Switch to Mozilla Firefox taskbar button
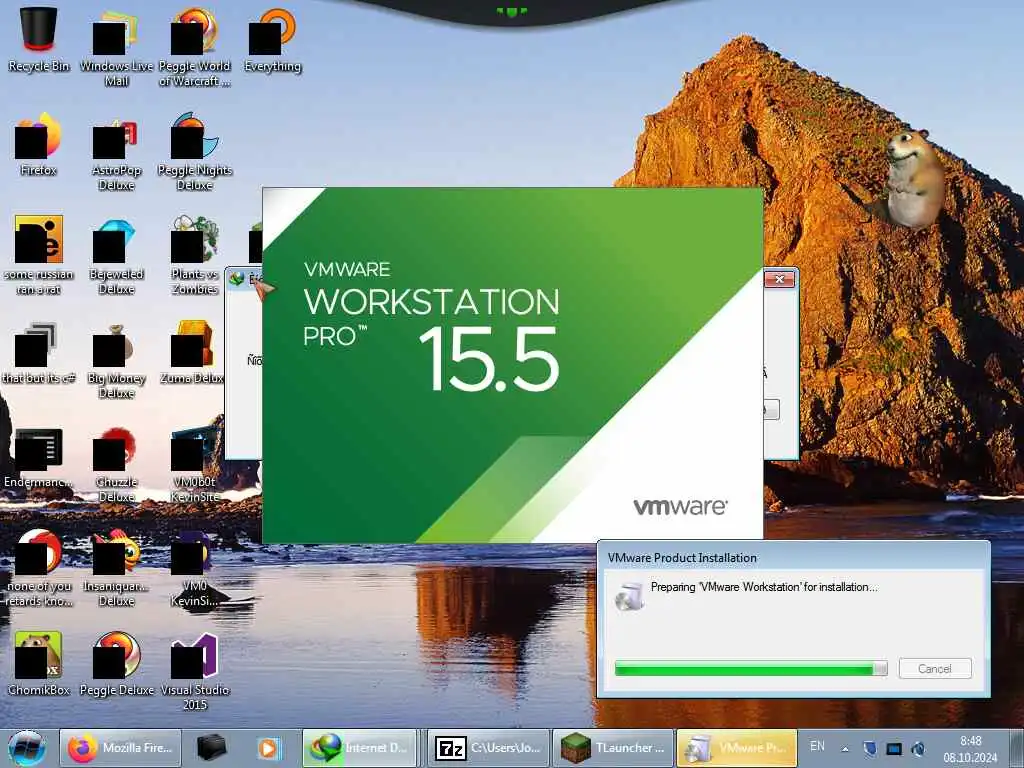This screenshot has height=768, width=1024. [120, 748]
